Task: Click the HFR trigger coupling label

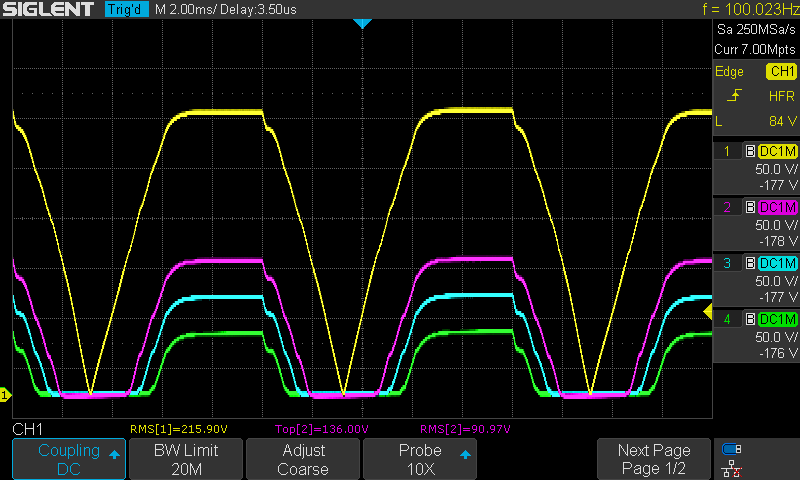Action: pyautogui.click(x=782, y=96)
